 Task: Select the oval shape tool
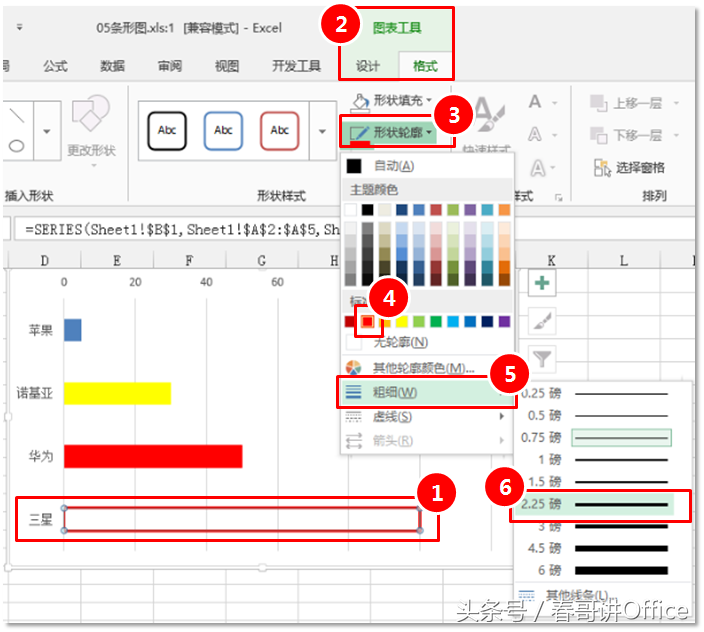[x=17, y=146]
